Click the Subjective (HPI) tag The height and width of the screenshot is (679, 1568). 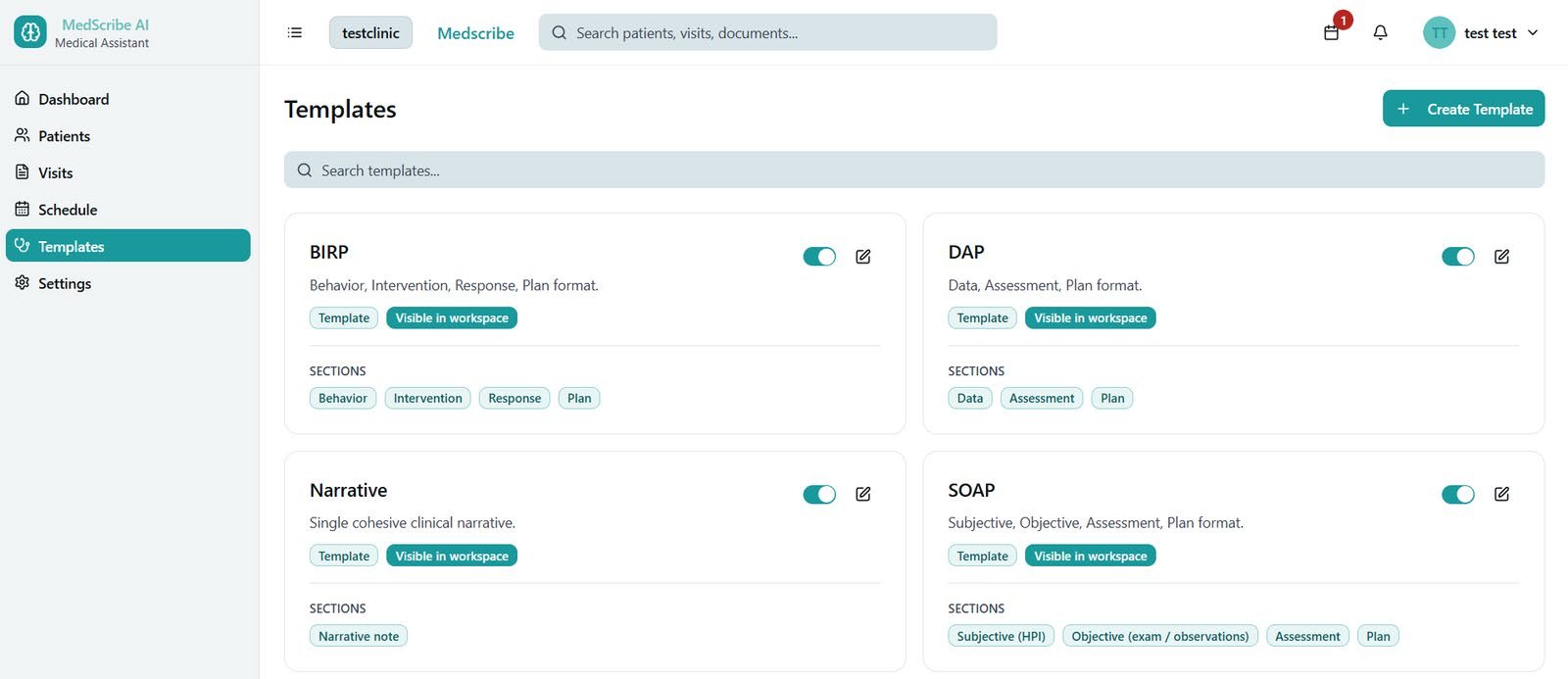[1002, 636]
